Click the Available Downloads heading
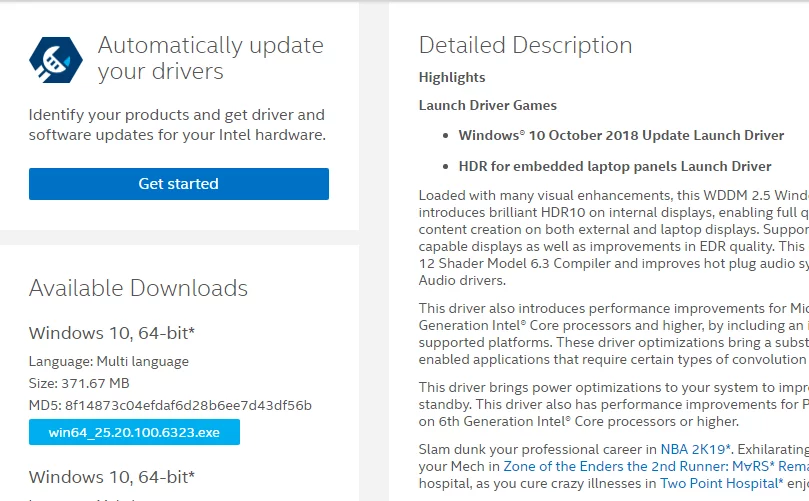This screenshot has height=501, width=809. pyautogui.click(x=138, y=288)
